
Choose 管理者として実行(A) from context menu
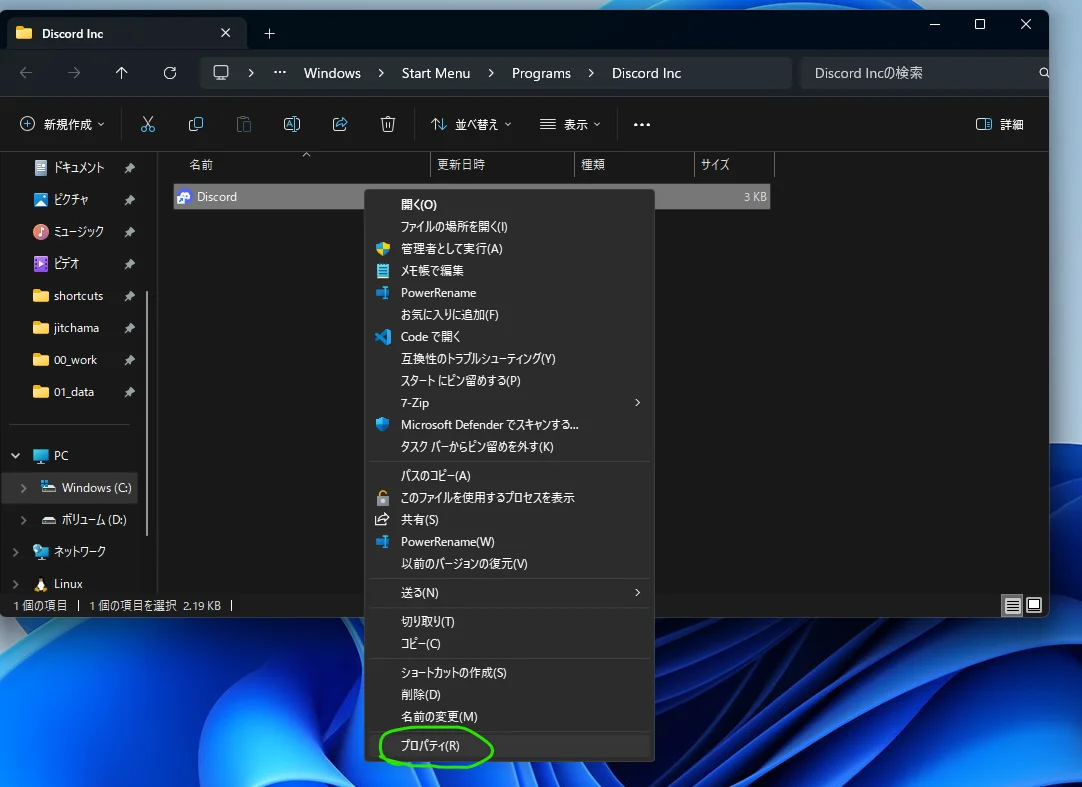click(x=451, y=249)
